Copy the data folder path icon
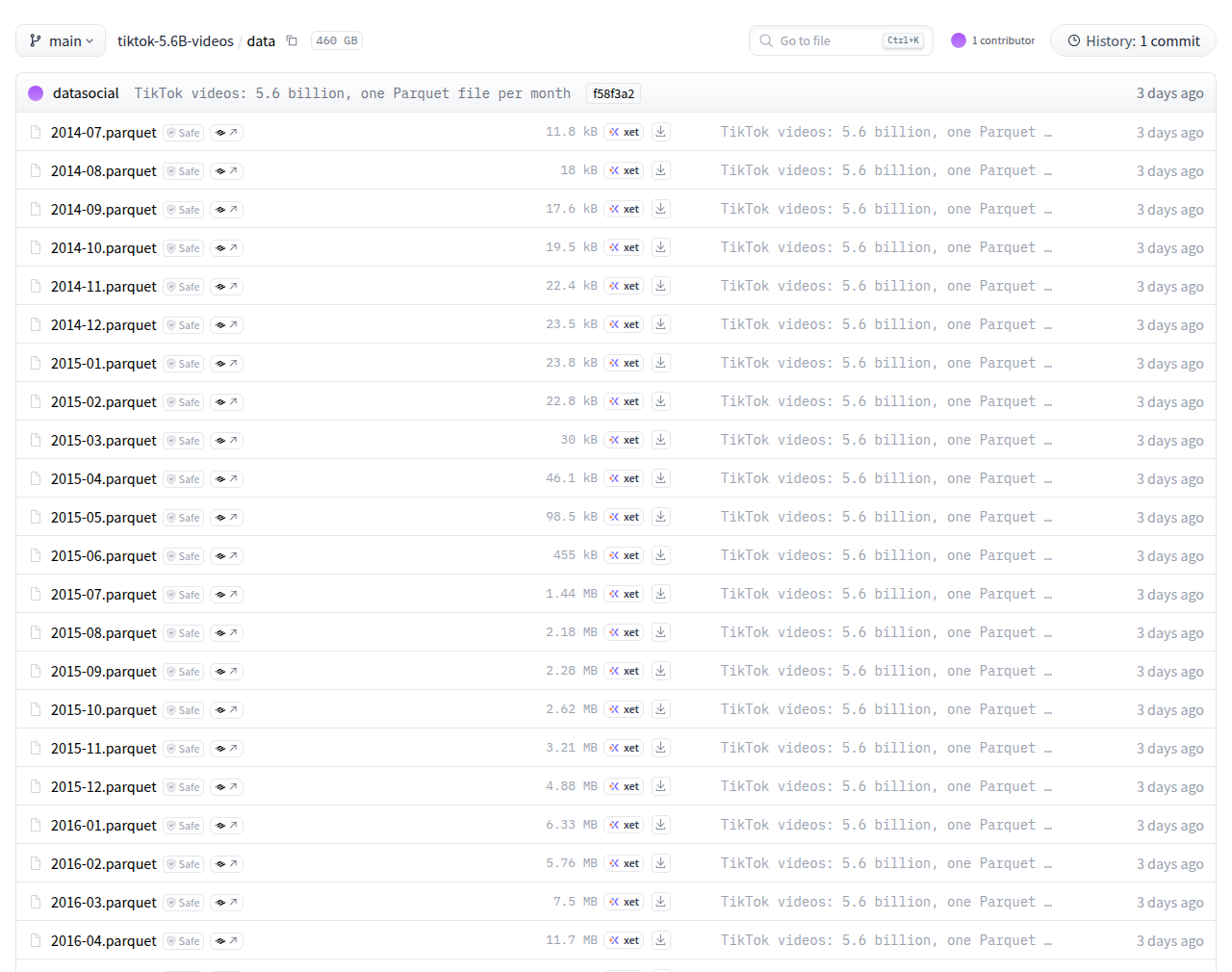1232x972 pixels. click(x=292, y=40)
